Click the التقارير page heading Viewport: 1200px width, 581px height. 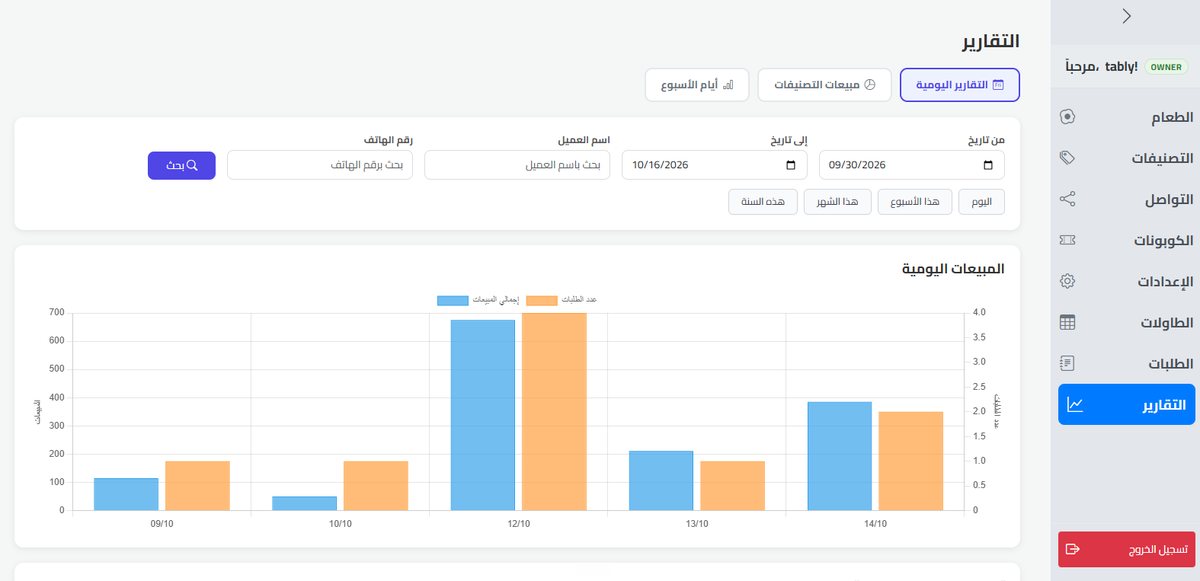click(x=988, y=41)
